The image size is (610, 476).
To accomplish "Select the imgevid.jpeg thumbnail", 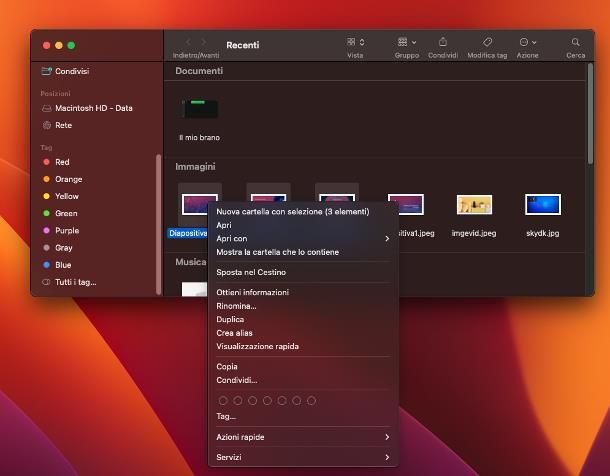I will (474, 205).
